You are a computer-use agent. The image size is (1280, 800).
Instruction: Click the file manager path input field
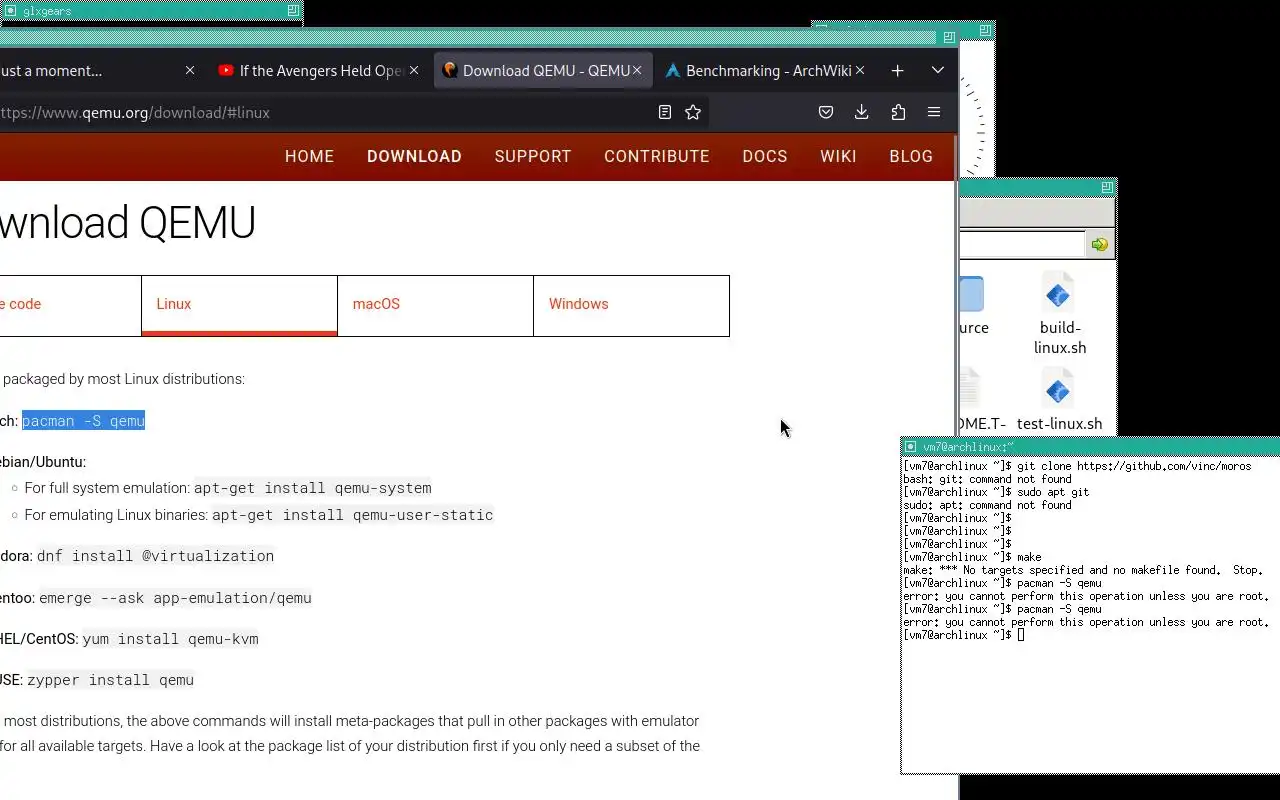pyautogui.click(x=1021, y=244)
